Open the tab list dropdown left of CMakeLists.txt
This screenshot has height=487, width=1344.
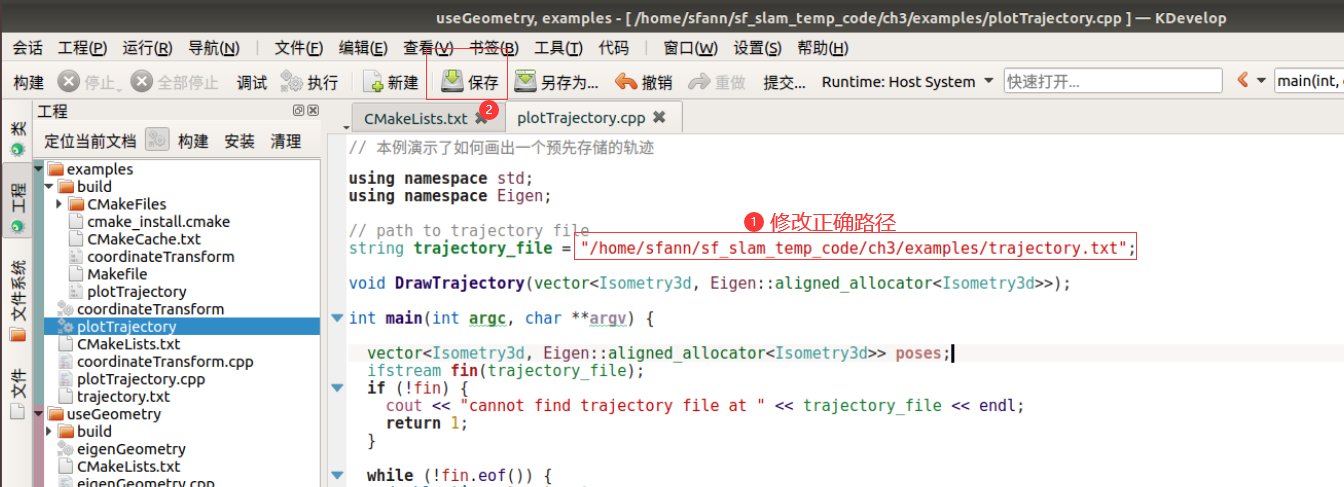[347, 127]
